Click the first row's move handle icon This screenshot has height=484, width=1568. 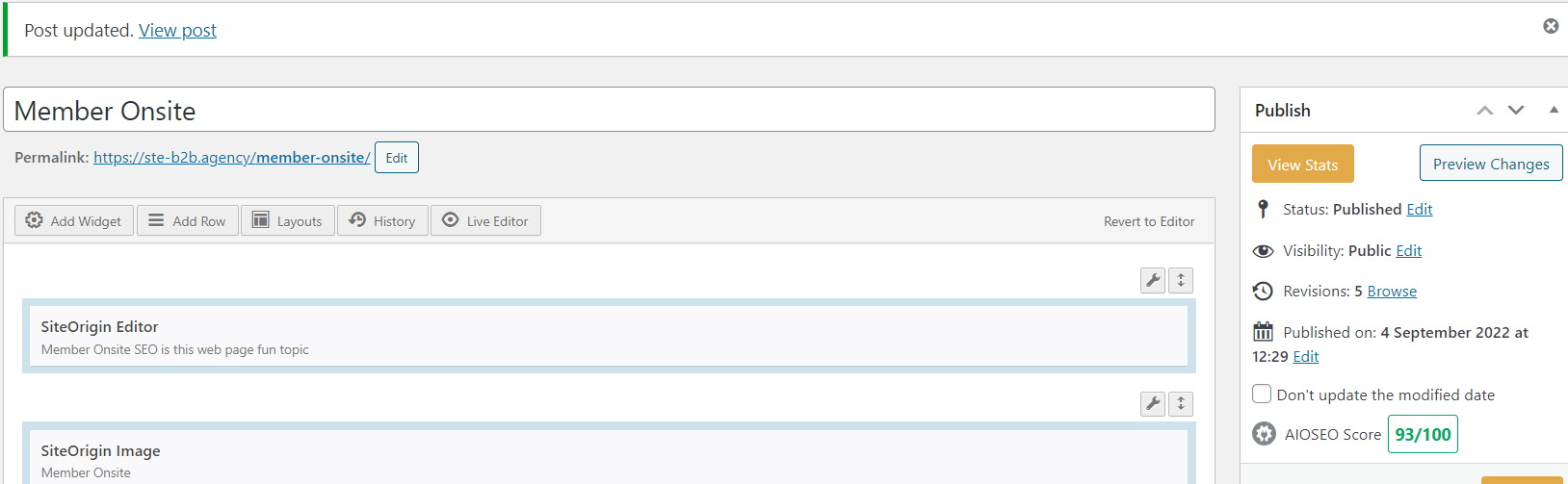click(x=1181, y=280)
